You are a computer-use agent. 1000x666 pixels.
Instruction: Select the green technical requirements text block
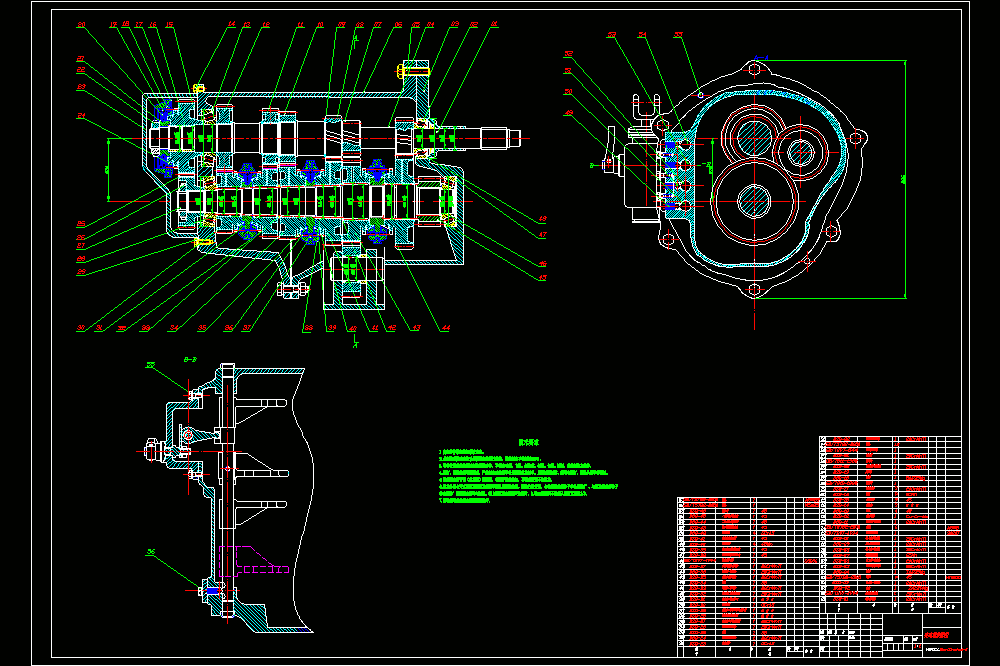pyautogui.click(x=528, y=472)
